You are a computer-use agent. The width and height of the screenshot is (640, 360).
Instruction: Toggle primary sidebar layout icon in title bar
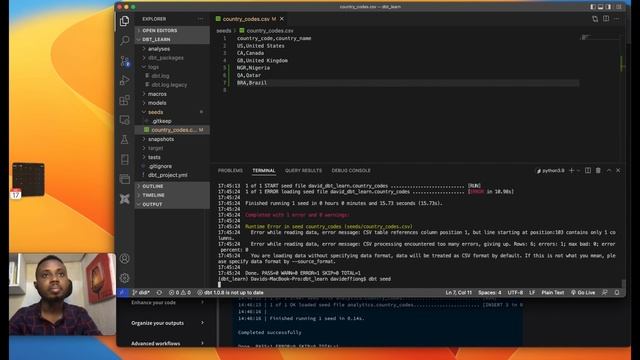[x=593, y=7]
